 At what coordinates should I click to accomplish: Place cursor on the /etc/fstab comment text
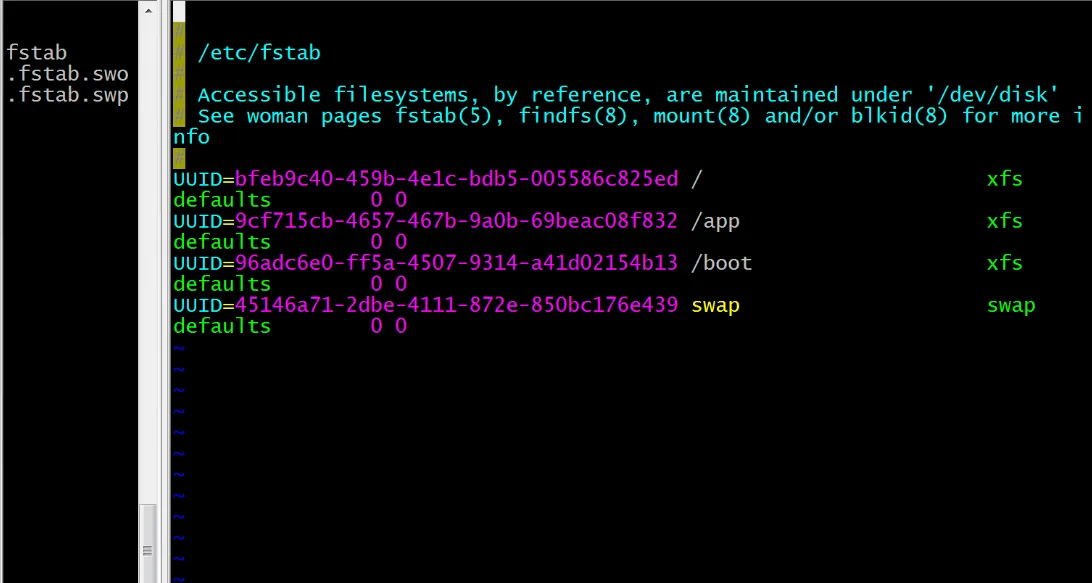[259, 53]
